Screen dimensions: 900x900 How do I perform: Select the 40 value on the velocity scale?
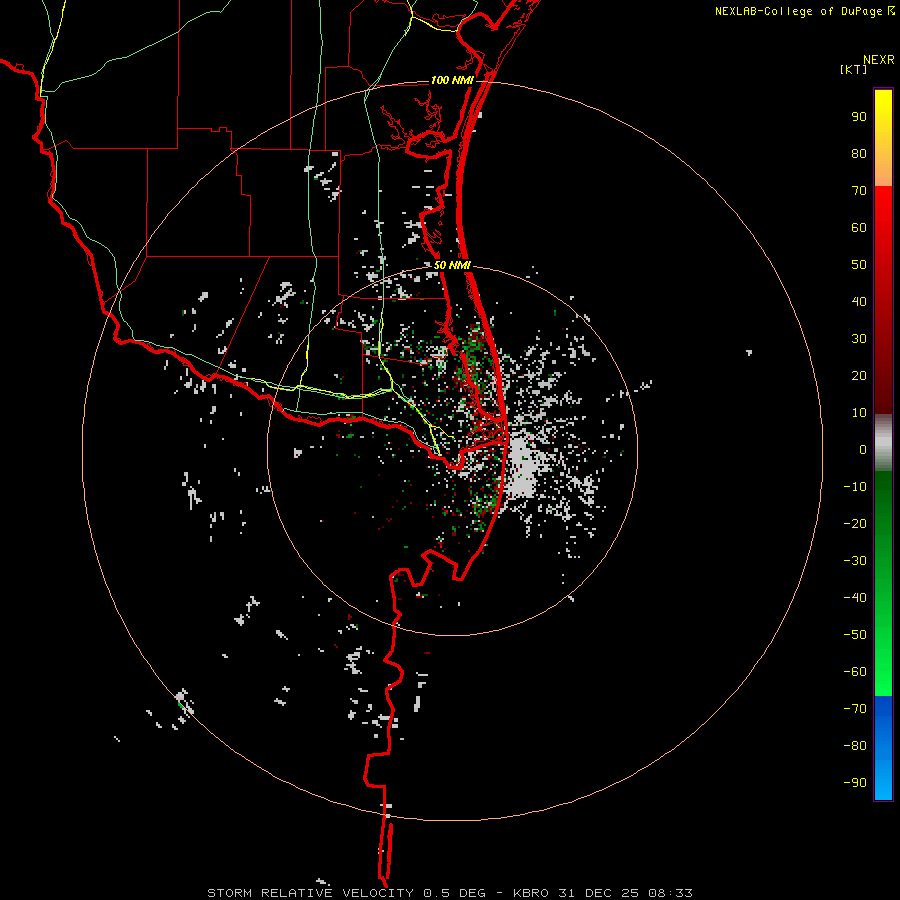(x=859, y=302)
